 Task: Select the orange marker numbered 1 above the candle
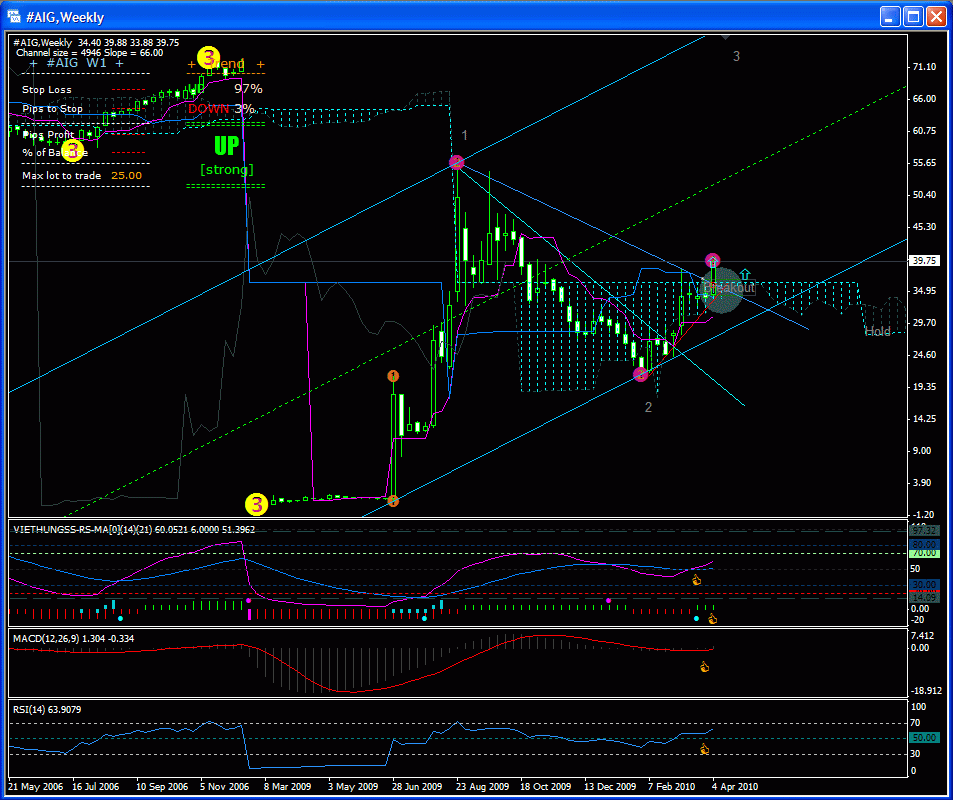(x=393, y=376)
